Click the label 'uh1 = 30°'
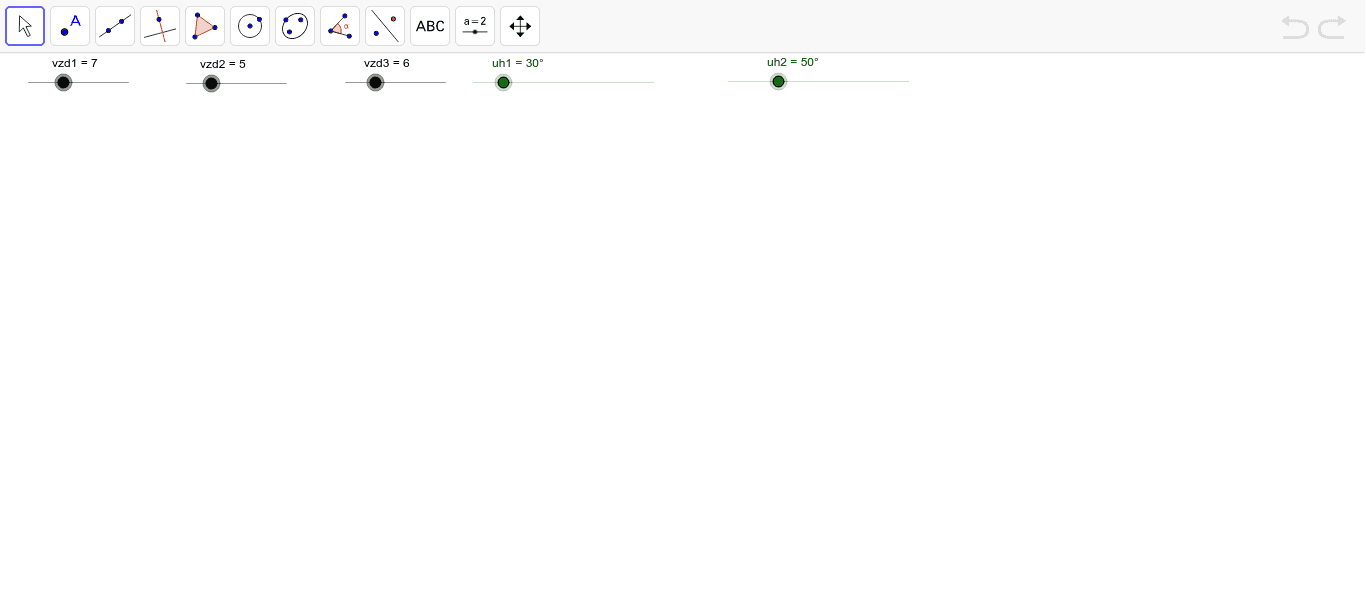This screenshot has width=1366, height=612. (518, 63)
